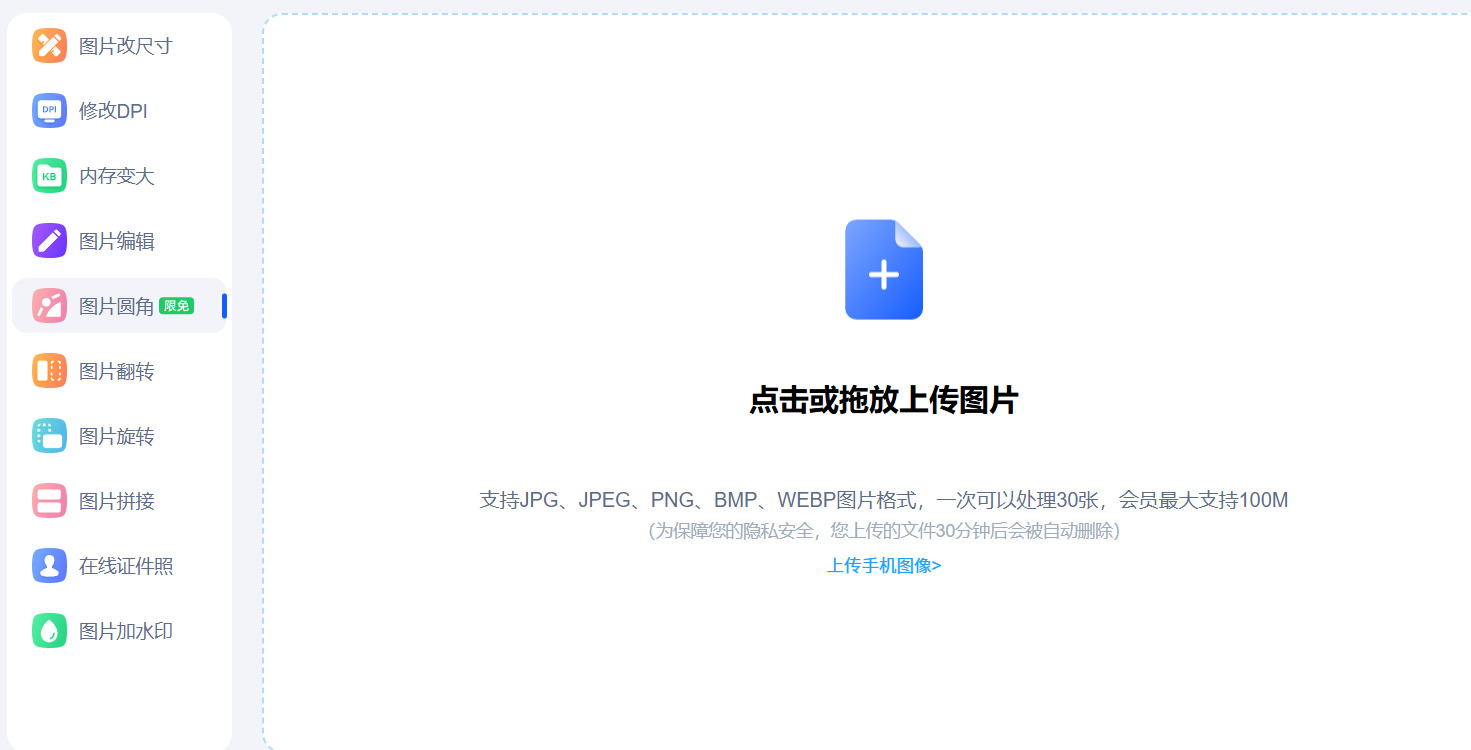Open the 图片编辑 pen icon
The height and width of the screenshot is (750, 1471).
(x=49, y=240)
